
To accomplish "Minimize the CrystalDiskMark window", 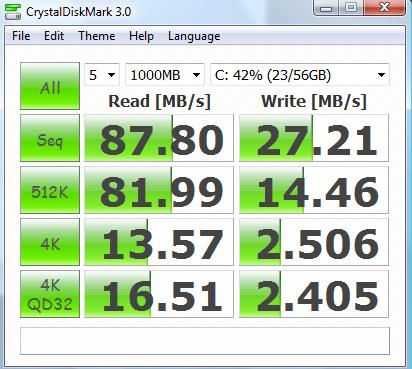I will [x=326, y=8].
